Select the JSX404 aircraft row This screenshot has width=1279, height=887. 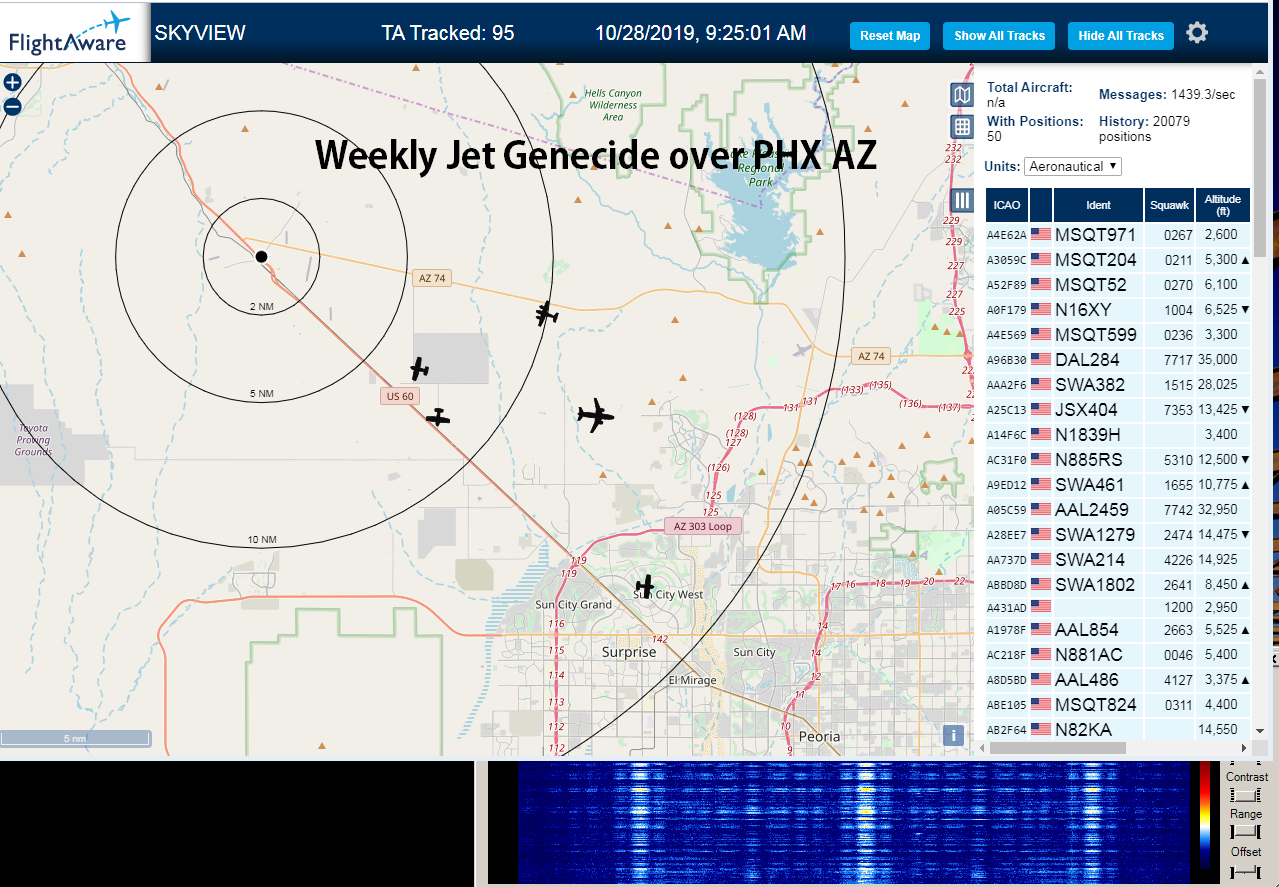pyautogui.click(x=1118, y=409)
